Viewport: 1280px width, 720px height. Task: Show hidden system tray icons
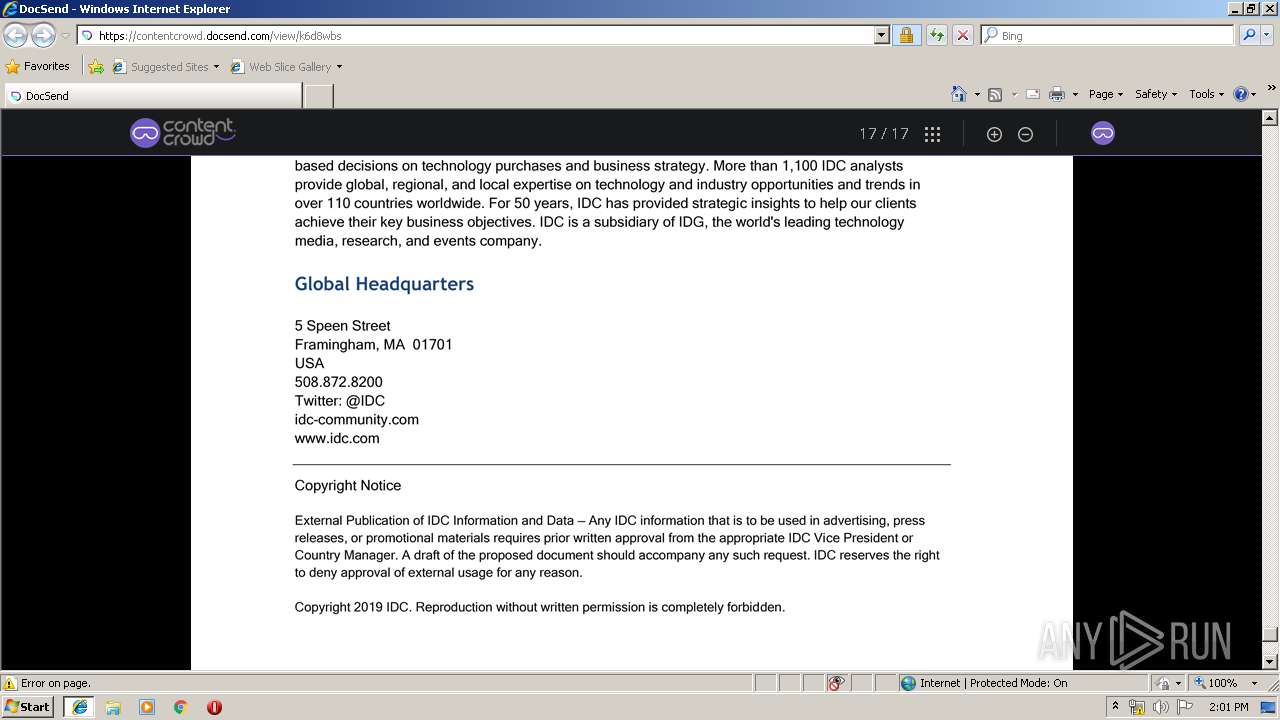click(x=1115, y=707)
